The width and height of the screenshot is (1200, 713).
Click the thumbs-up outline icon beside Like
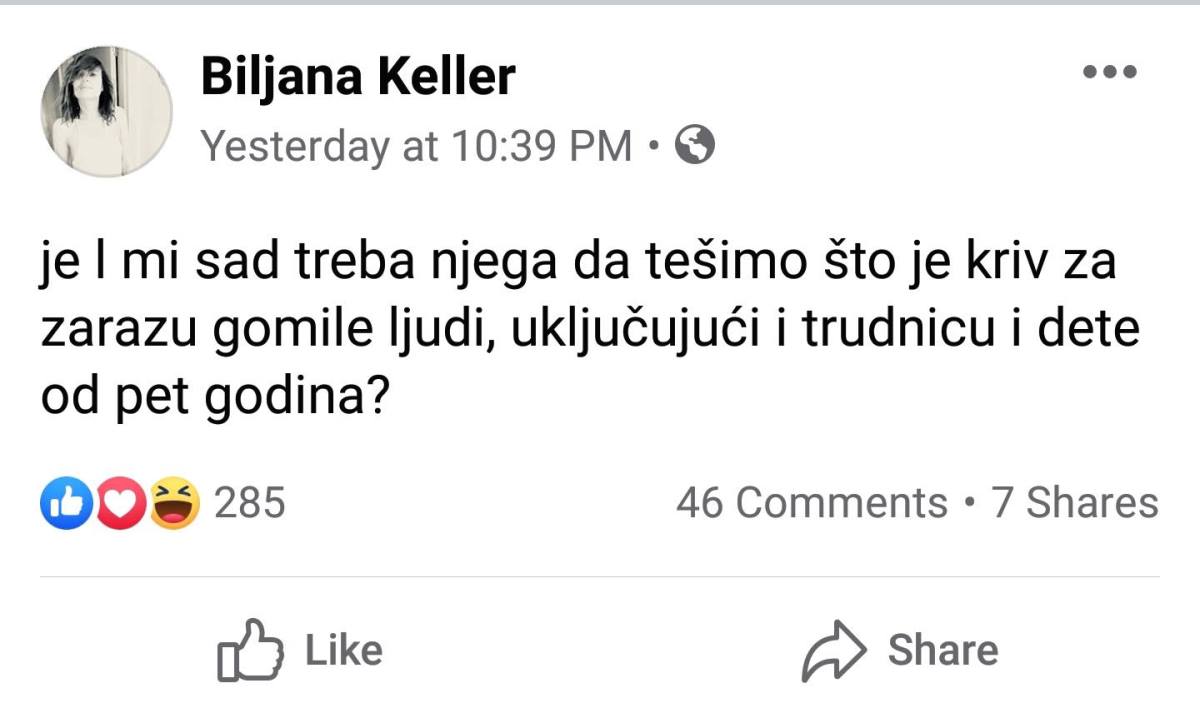pos(247,650)
